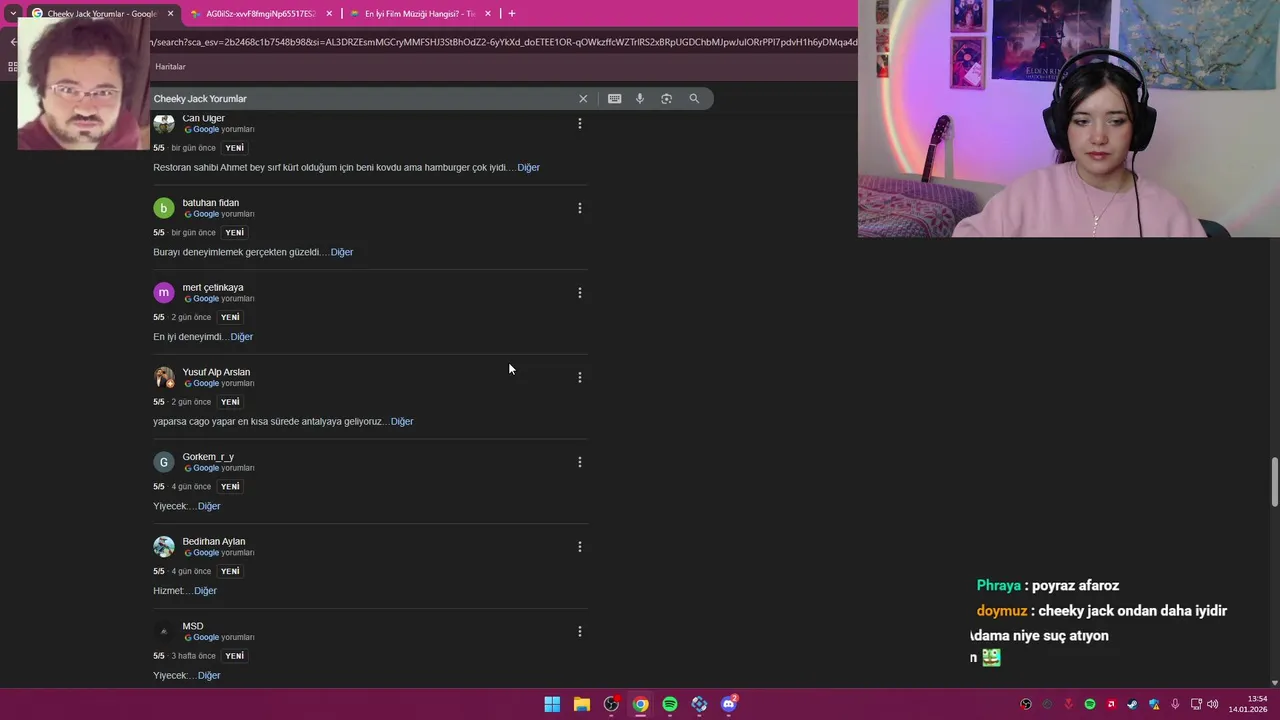Open Spotify from the taskbar
The image size is (1280, 720).
click(x=670, y=704)
